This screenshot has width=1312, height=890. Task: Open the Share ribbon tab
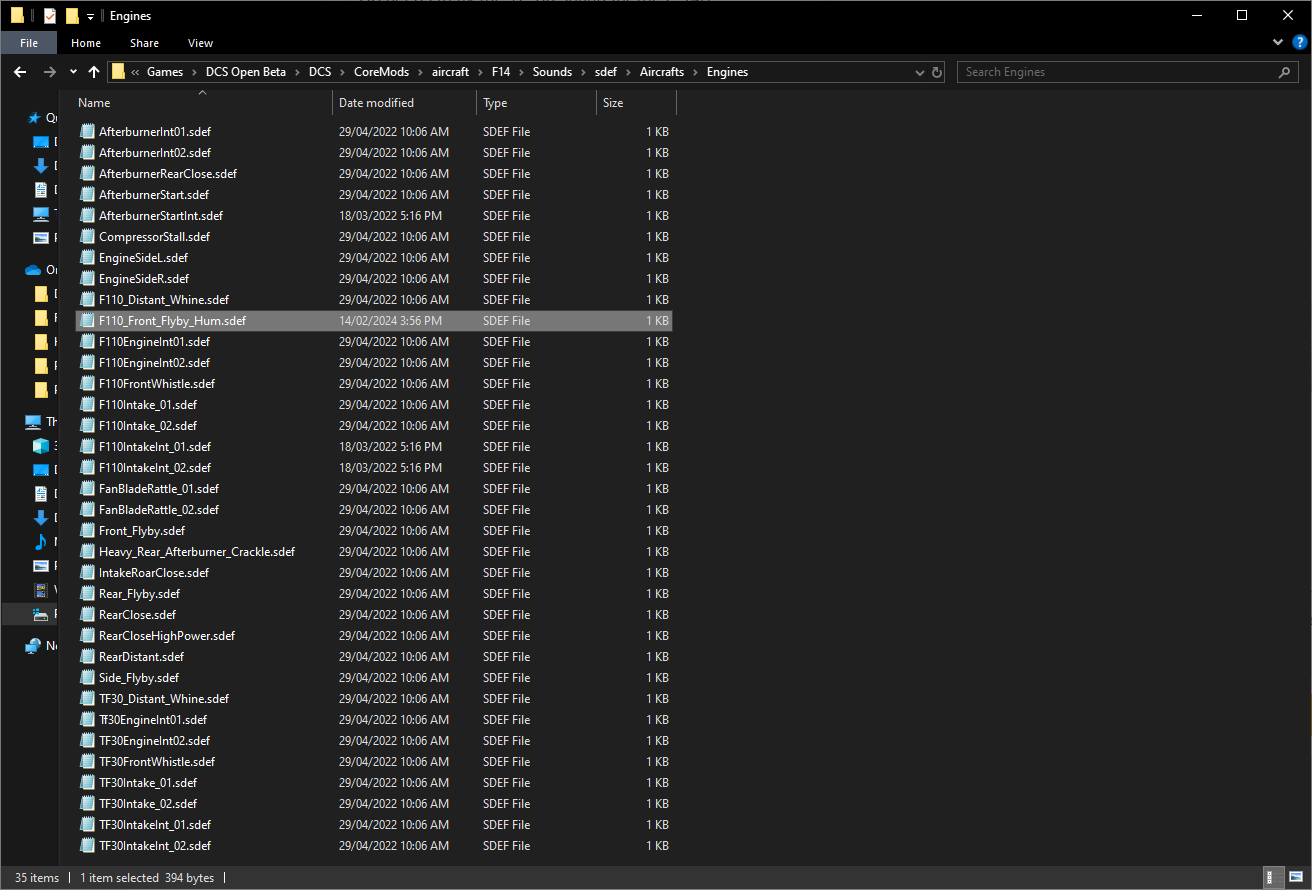(x=144, y=43)
